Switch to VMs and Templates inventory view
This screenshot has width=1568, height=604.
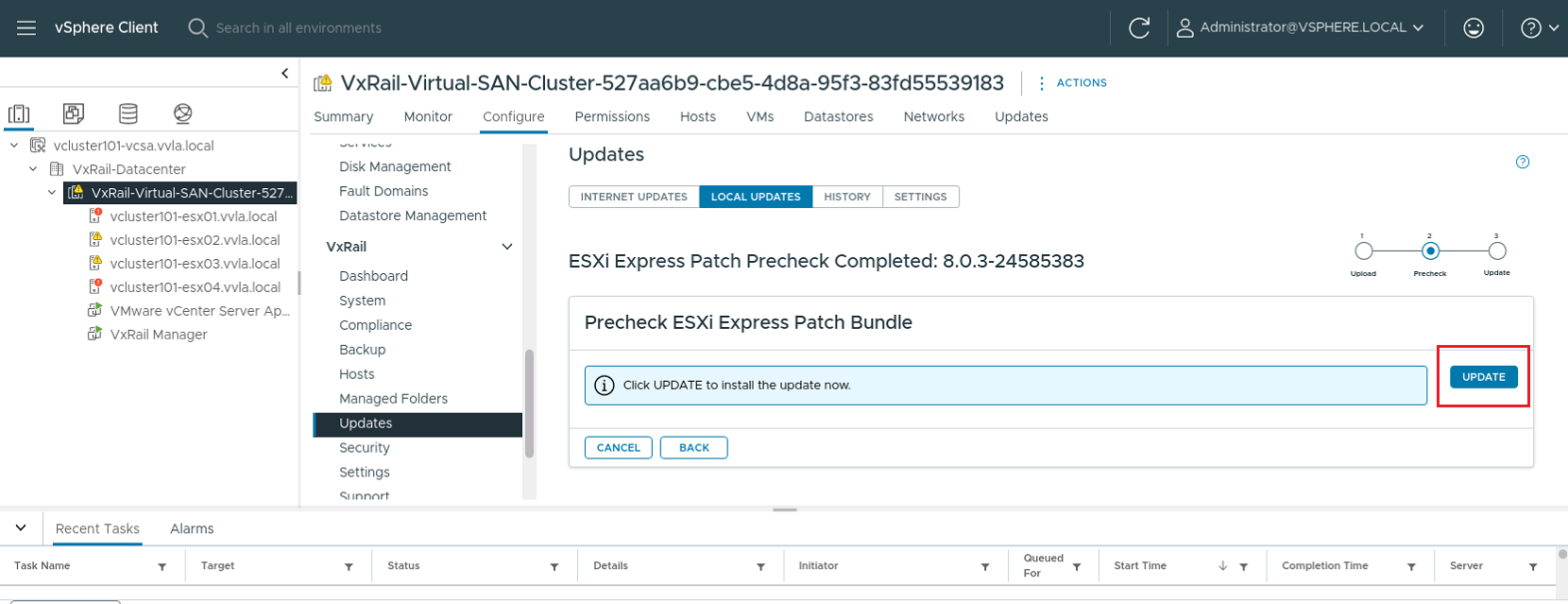[x=74, y=114]
